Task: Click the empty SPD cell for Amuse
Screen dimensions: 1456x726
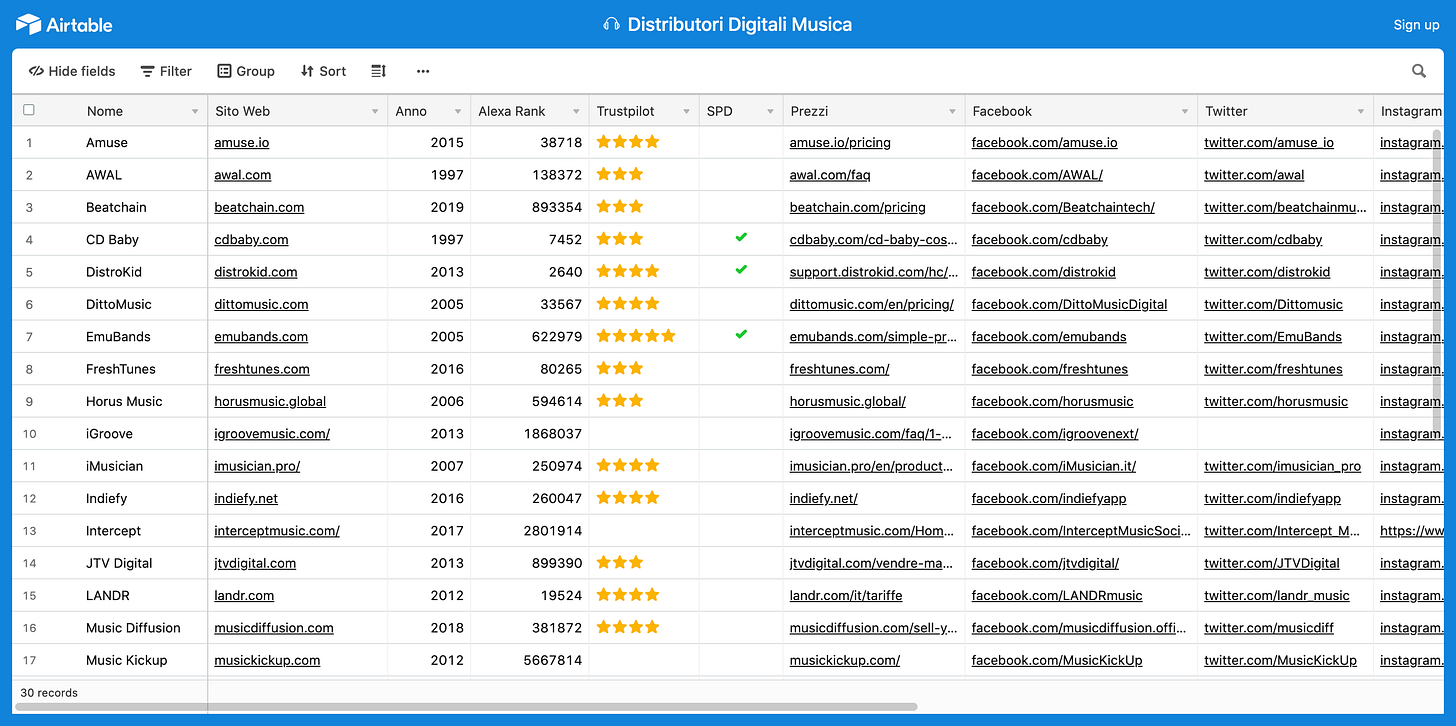Action: tap(741, 142)
